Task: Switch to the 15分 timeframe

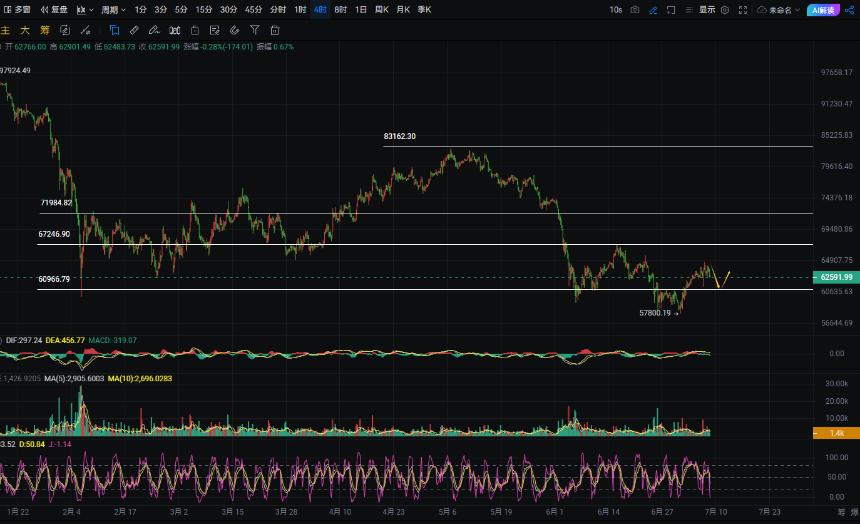Action: click(x=203, y=10)
